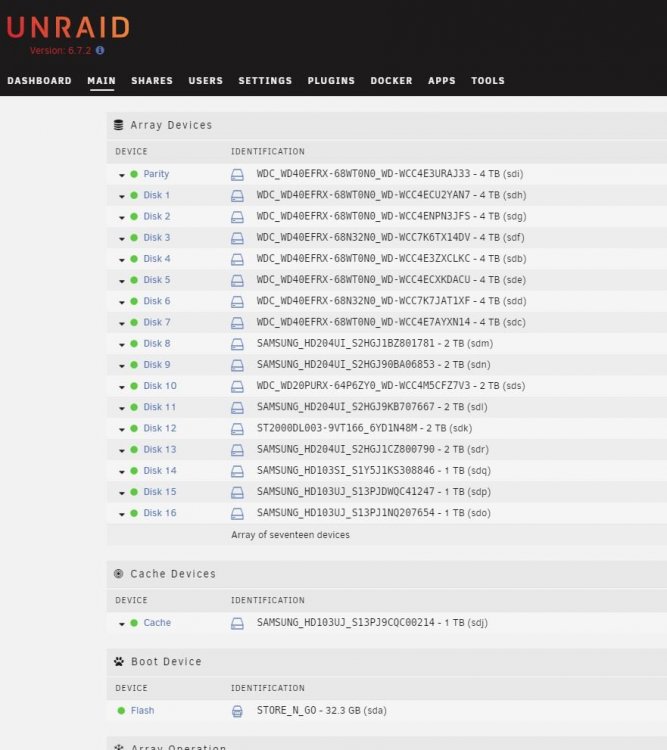Open the Settings tab

point(265,80)
